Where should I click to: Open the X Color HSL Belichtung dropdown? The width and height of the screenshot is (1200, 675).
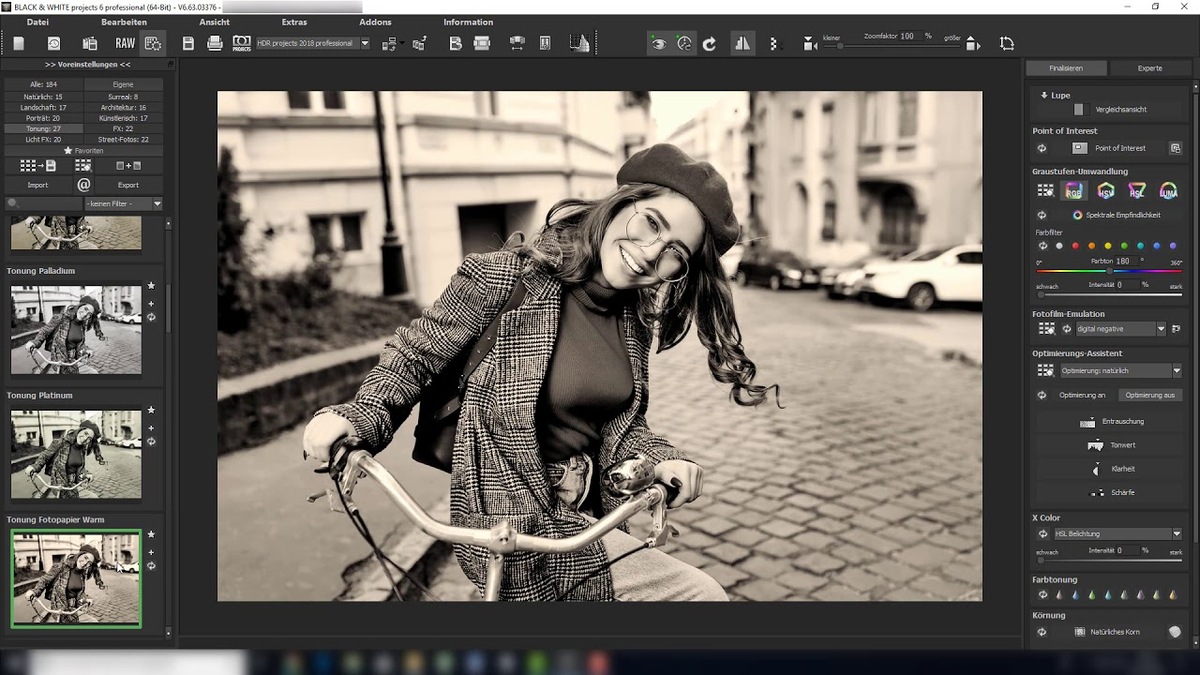pos(1176,534)
